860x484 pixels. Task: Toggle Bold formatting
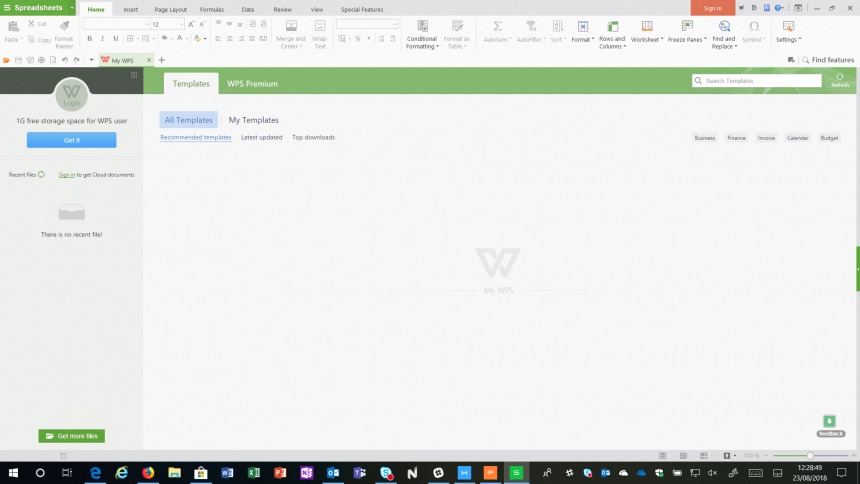(x=89, y=38)
